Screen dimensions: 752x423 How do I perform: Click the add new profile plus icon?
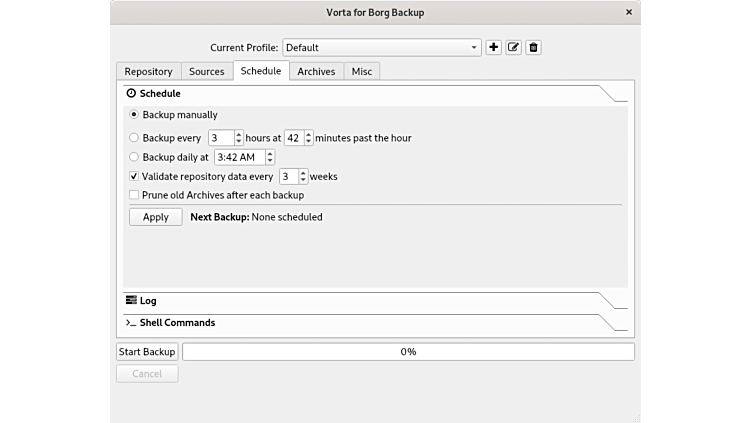point(493,47)
